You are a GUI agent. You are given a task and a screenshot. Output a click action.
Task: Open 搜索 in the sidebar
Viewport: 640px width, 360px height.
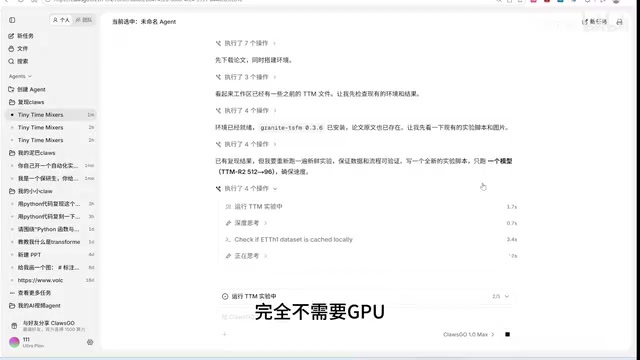(x=18, y=61)
